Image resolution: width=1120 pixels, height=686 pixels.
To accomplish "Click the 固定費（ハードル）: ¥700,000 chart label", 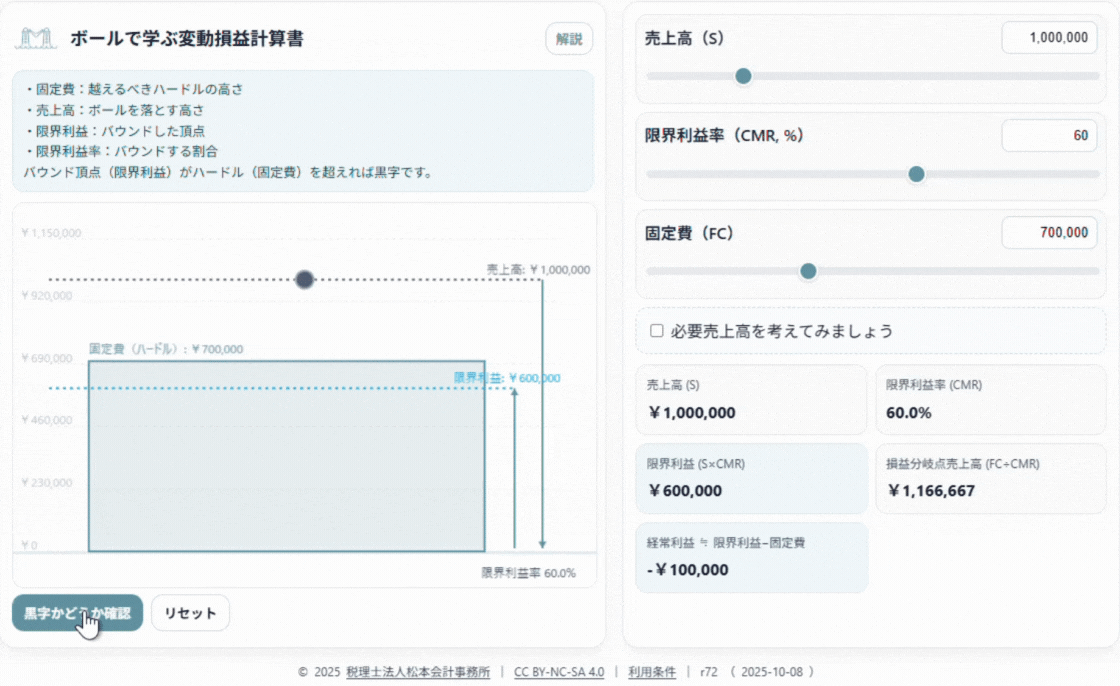I will (166, 349).
